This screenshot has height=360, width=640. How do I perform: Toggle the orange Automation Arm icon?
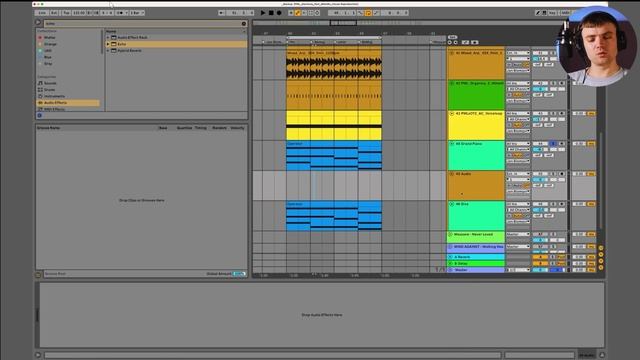[298, 13]
